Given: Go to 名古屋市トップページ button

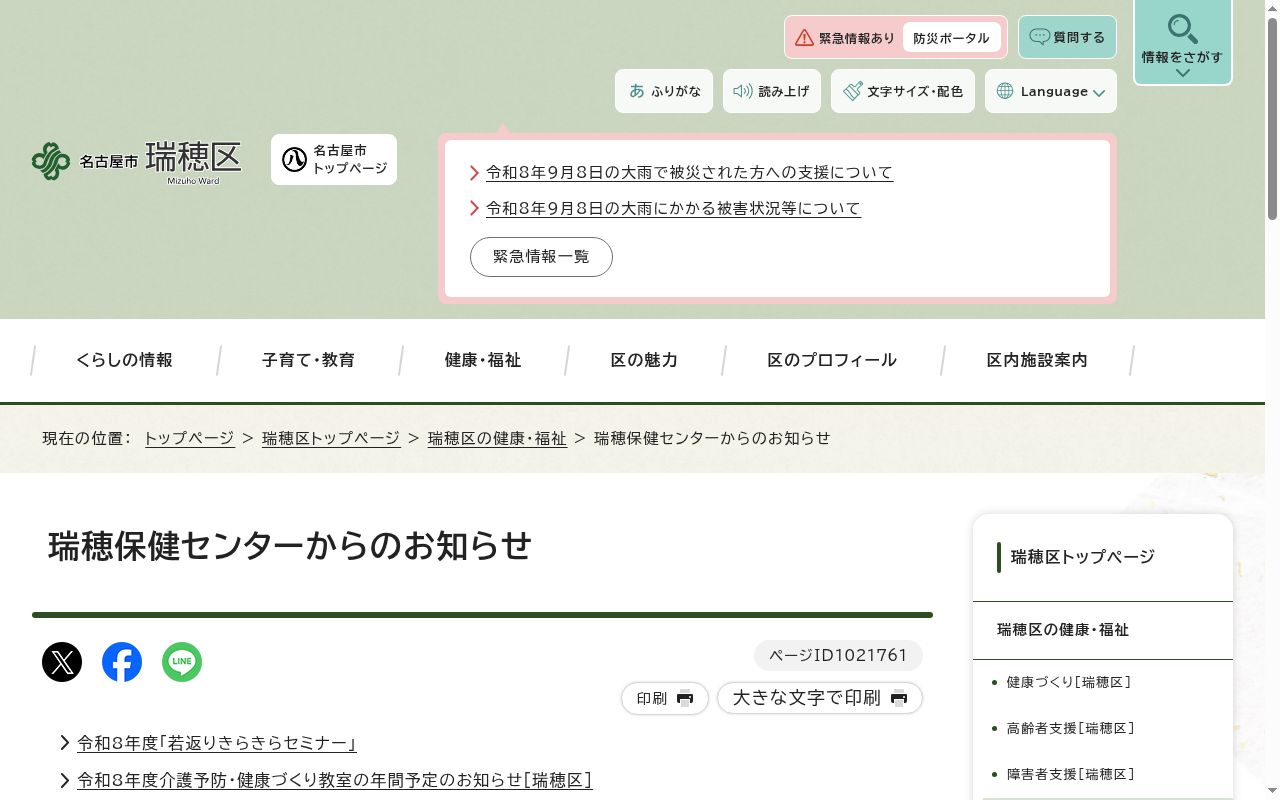Looking at the screenshot, I should tap(334, 159).
